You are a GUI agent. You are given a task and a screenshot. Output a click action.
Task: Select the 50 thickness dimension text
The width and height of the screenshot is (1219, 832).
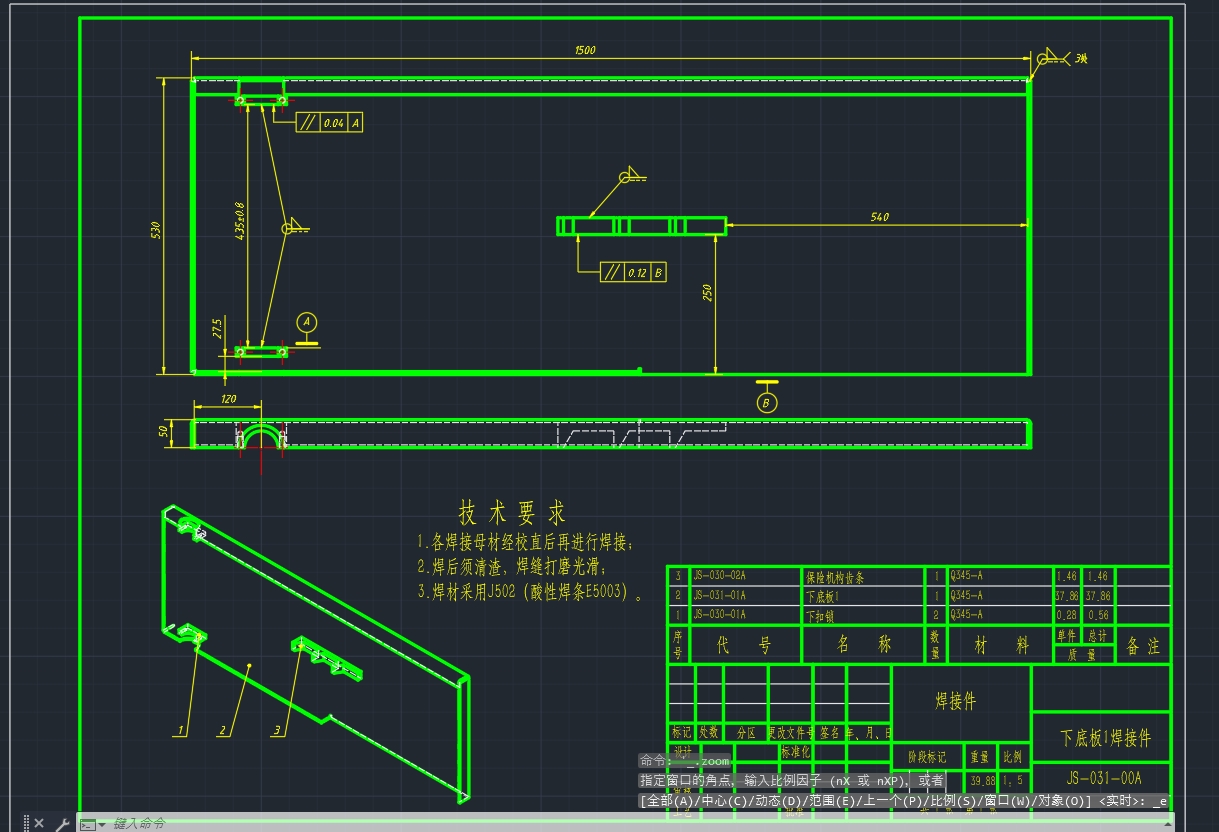click(x=165, y=432)
